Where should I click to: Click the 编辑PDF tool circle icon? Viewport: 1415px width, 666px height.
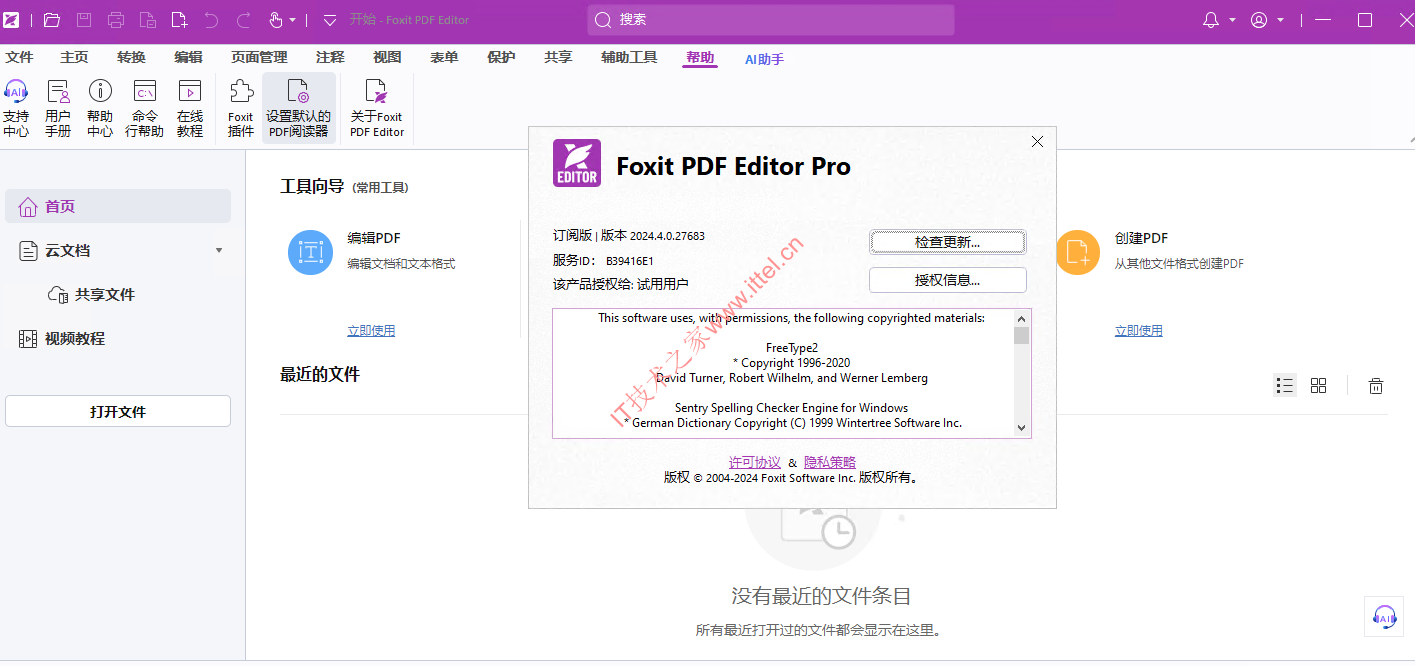(x=310, y=252)
